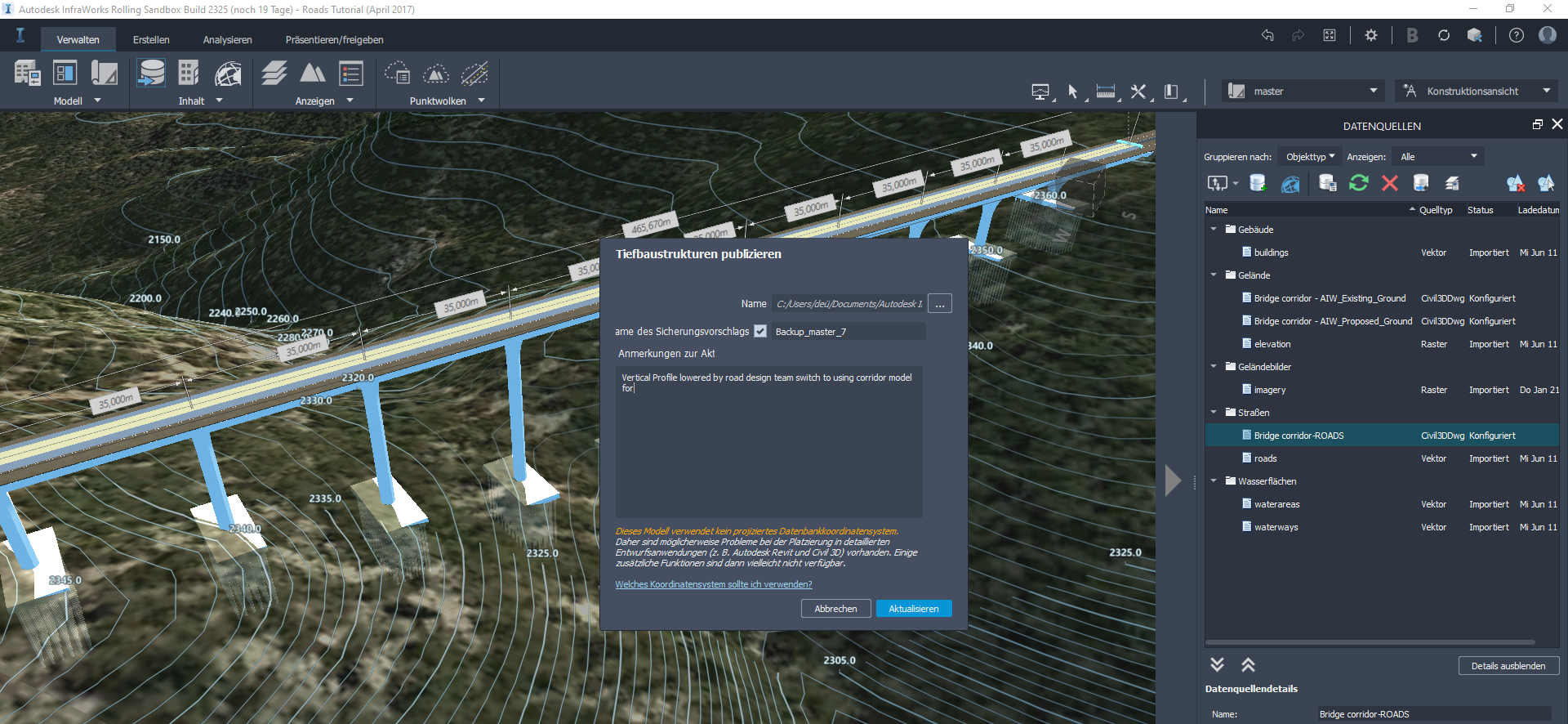The image size is (1568, 724).
Task: Click the expand all double-chevron down icon
Action: tap(1217, 664)
